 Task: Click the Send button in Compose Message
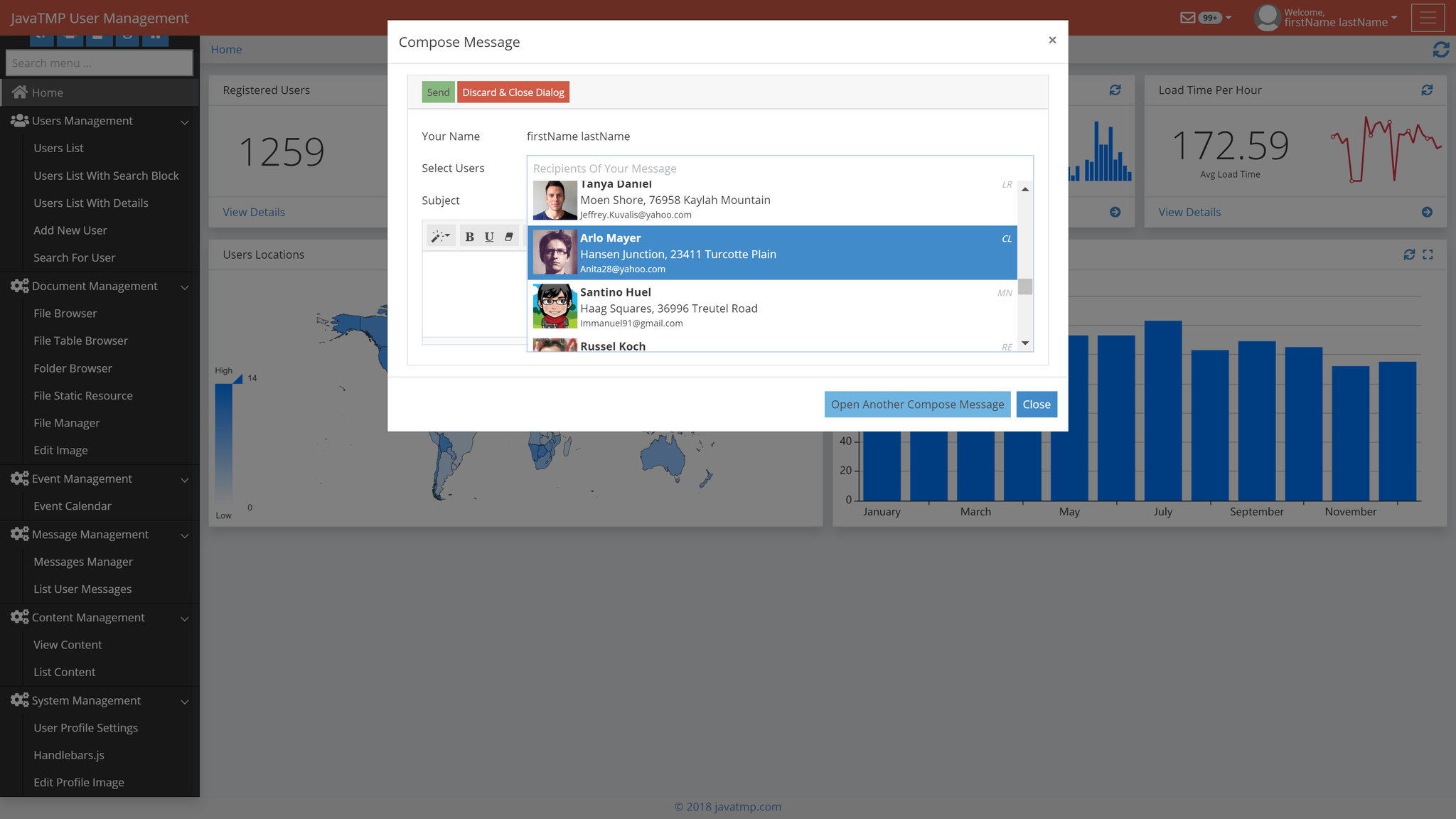tap(438, 92)
